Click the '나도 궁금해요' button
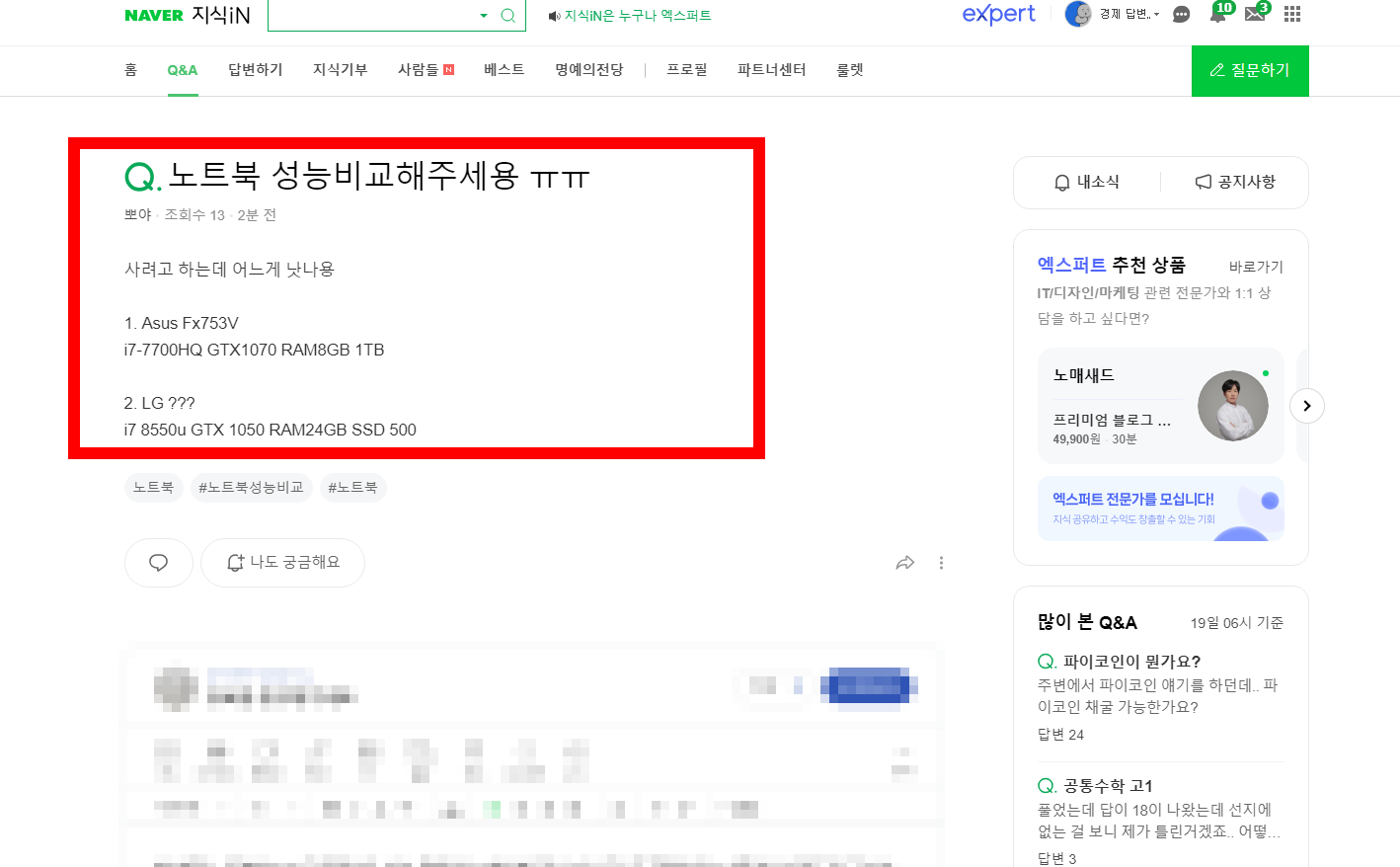Screen dimensions: 1400x867 coord(282,563)
